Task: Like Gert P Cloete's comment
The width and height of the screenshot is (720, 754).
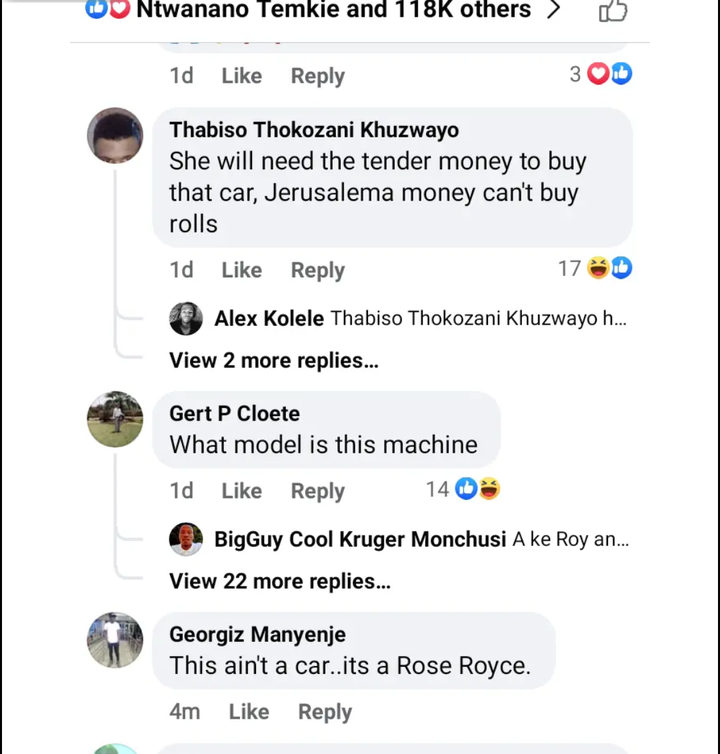Action: pos(241,490)
